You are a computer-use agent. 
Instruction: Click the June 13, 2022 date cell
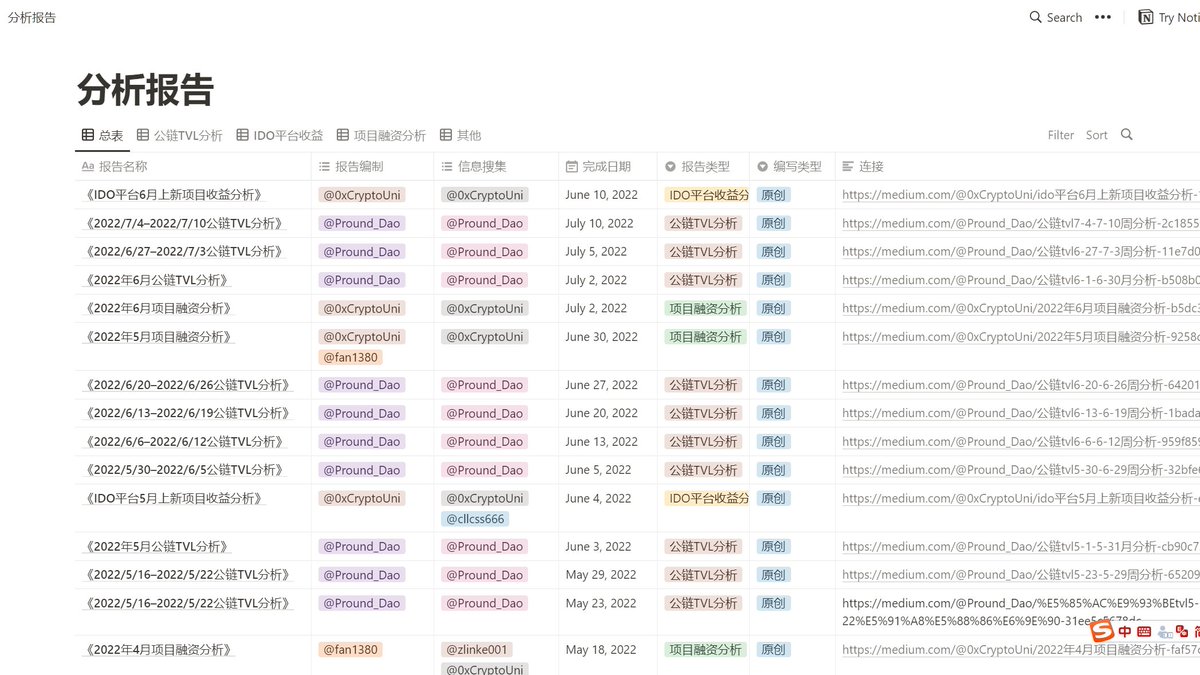601,441
